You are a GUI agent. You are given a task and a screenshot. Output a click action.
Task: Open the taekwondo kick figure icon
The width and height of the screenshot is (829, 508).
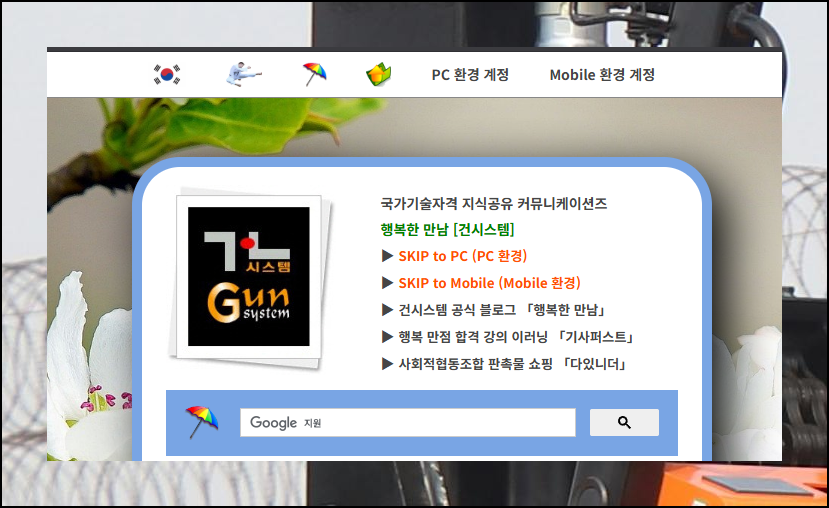[x=244, y=75]
